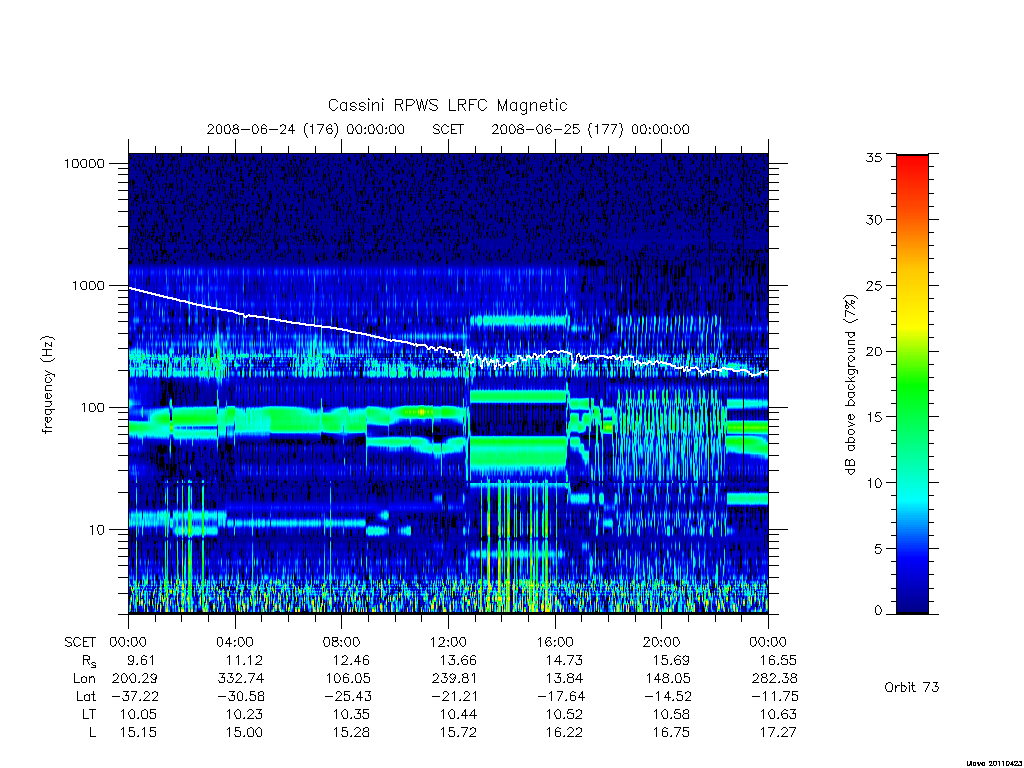Click the 04:00 time tick label
1024x768 pixels.
(235, 642)
